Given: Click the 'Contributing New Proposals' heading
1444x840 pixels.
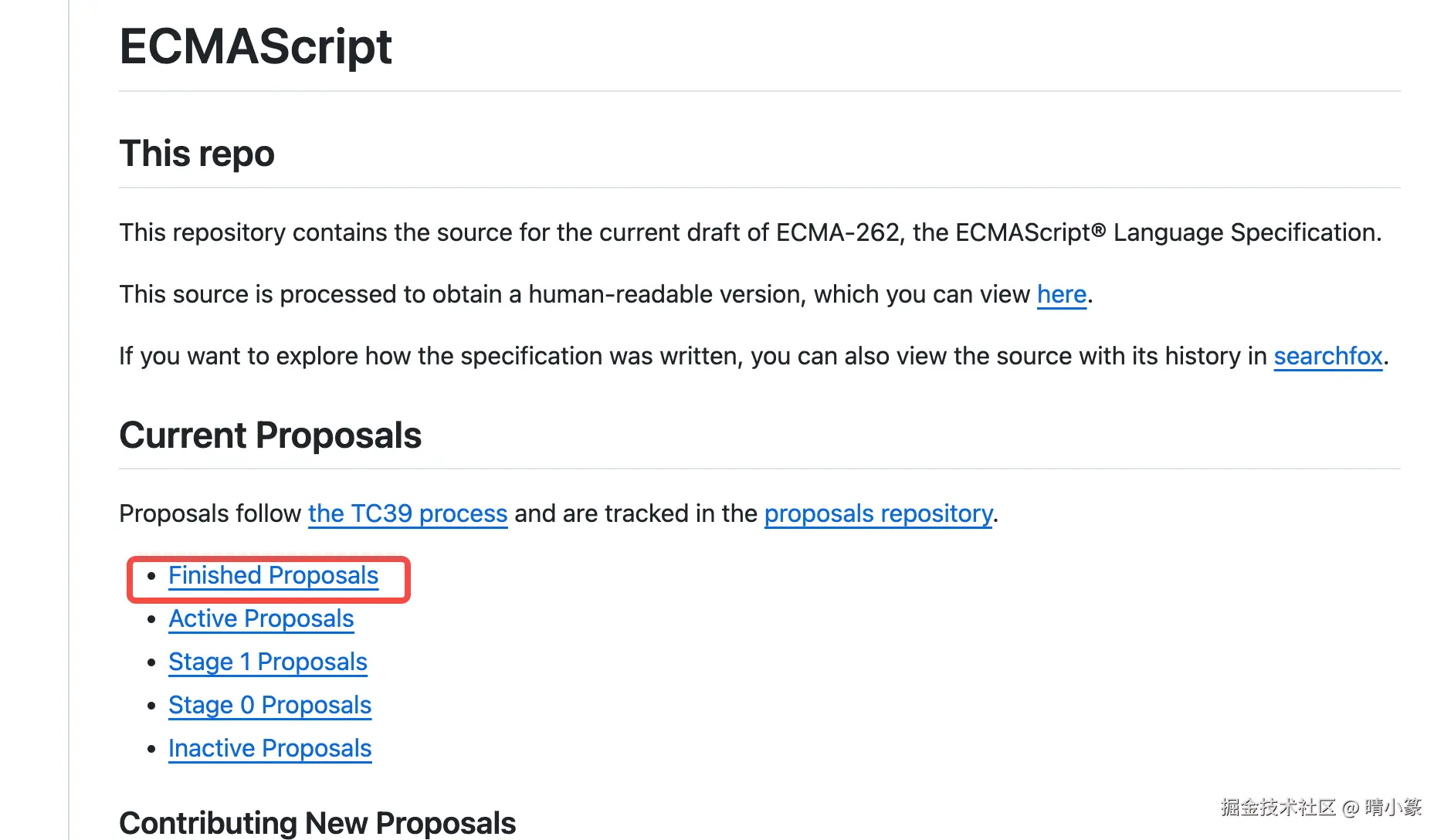Looking at the screenshot, I should pyautogui.click(x=317, y=823).
